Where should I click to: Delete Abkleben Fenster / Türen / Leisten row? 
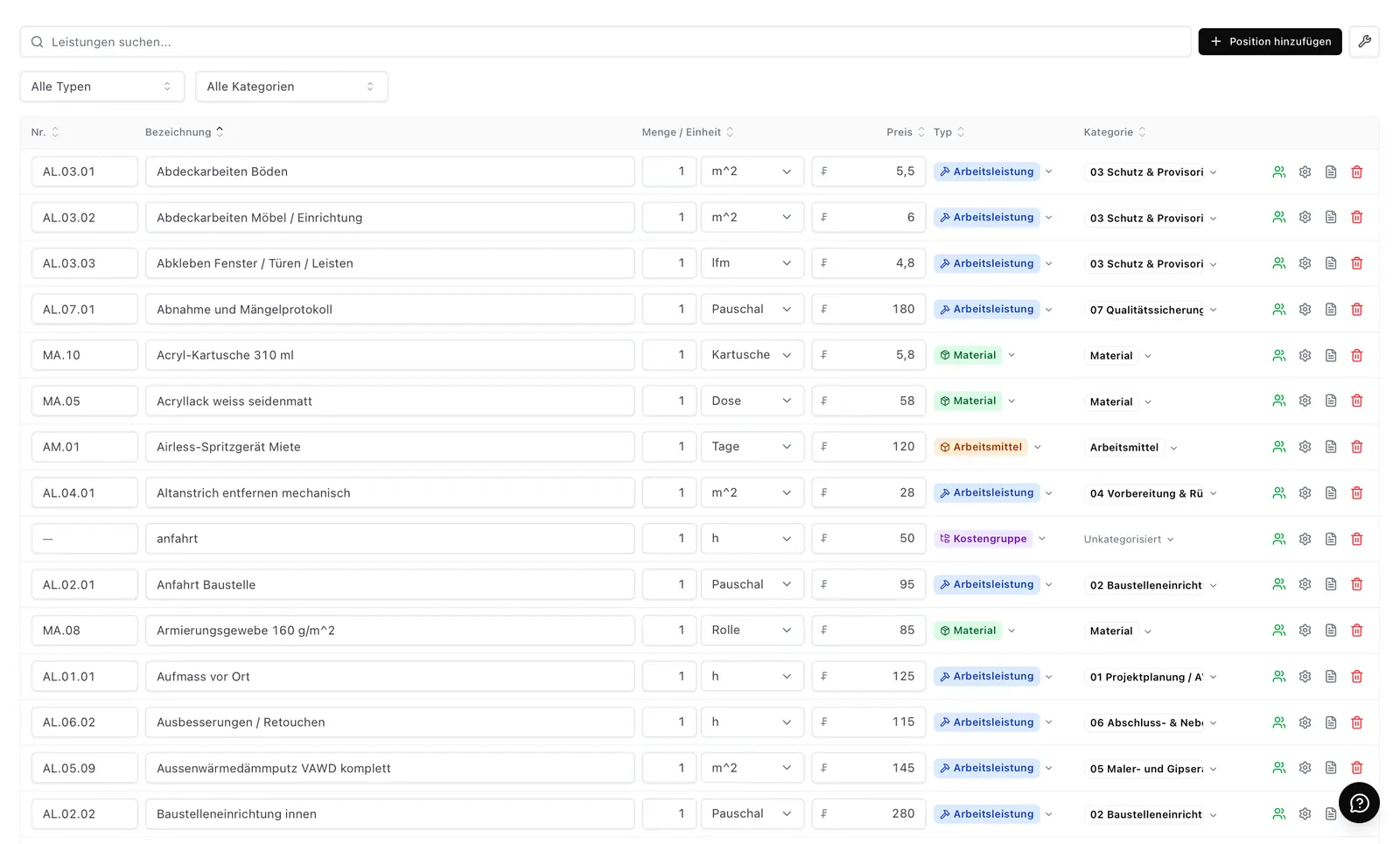tap(1356, 263)
